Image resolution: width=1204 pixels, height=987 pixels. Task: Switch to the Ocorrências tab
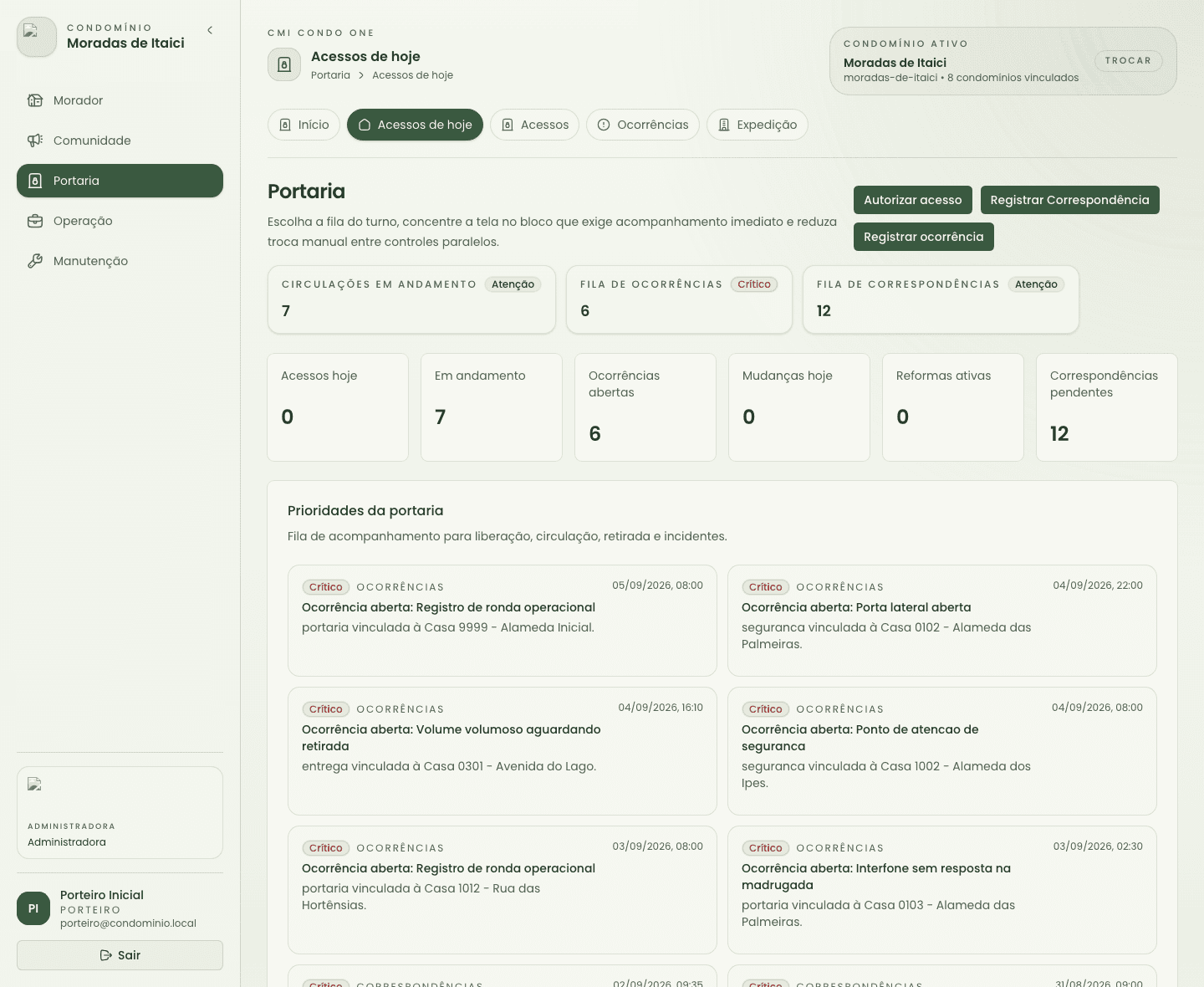[643, 125]
